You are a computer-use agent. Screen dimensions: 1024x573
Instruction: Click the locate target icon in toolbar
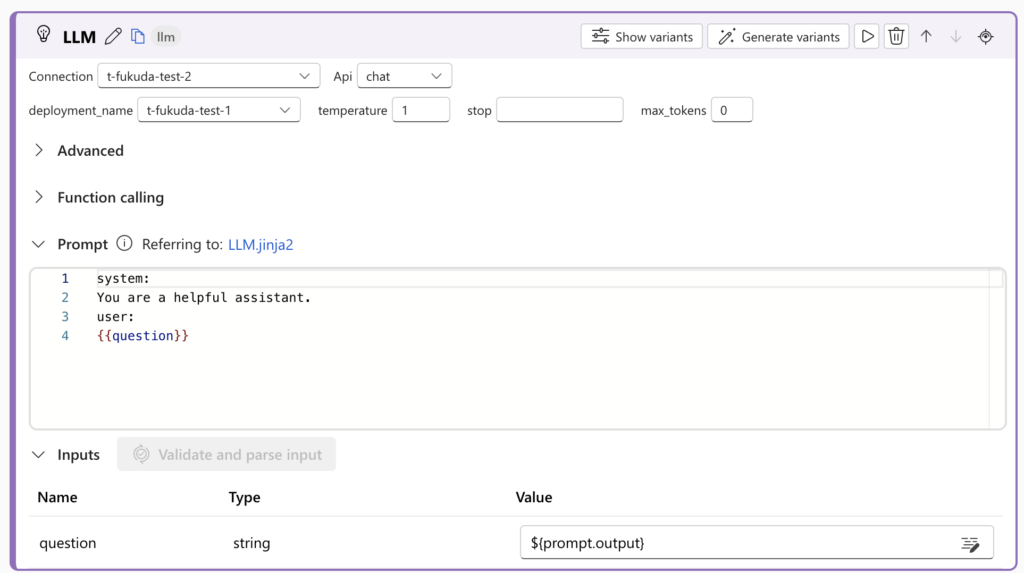986,37
